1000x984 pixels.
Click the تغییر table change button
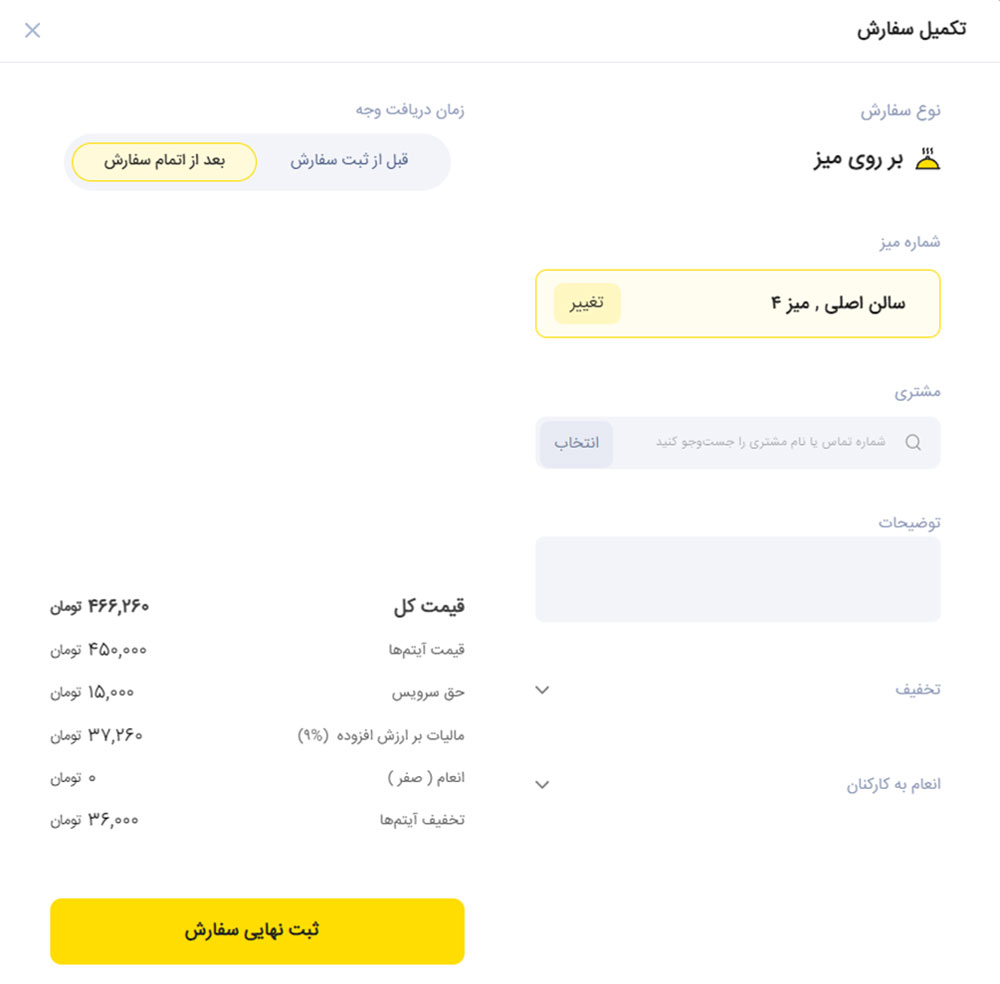tap(587, 304)
